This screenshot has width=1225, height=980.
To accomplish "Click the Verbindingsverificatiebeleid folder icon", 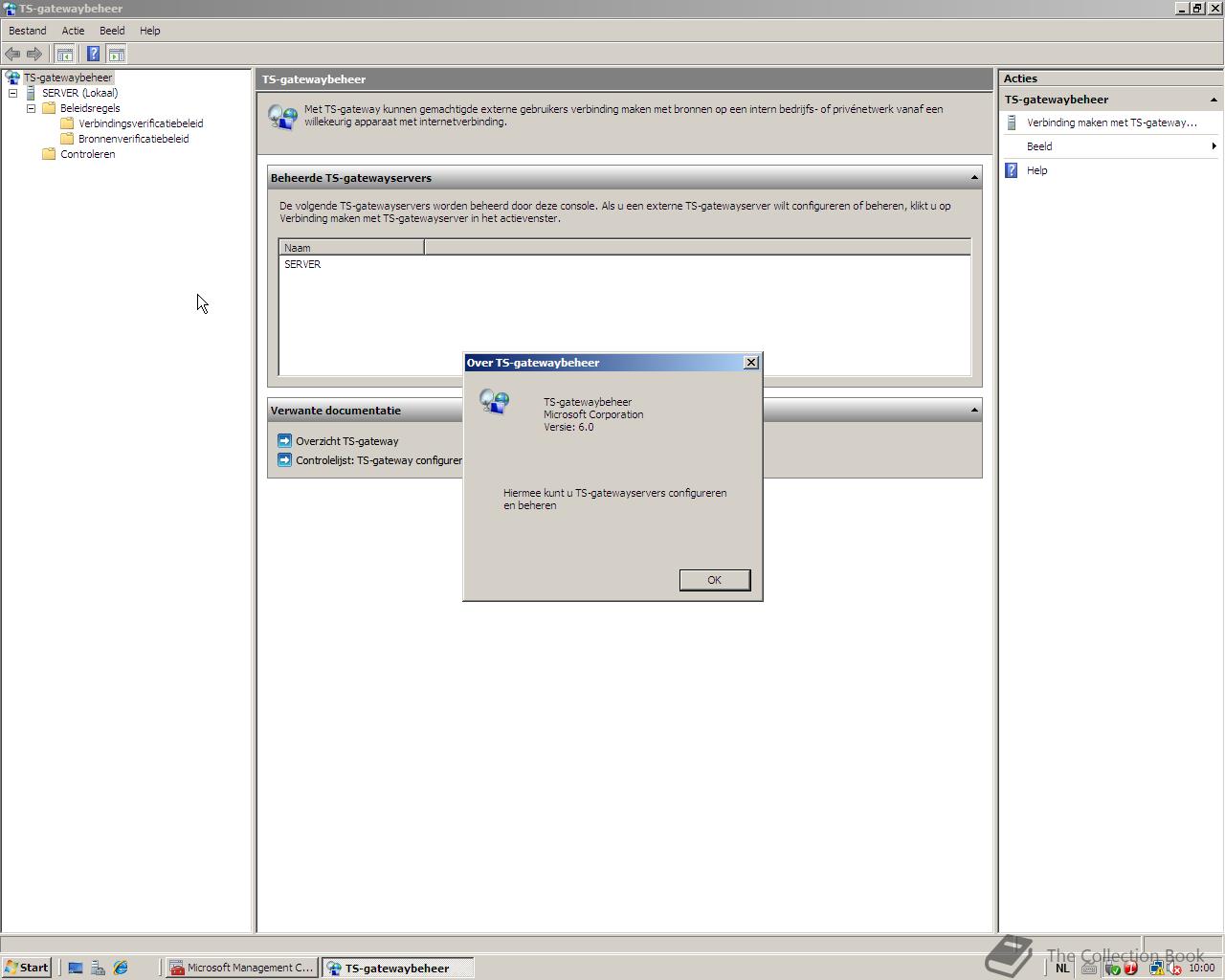I will point(67,123).
